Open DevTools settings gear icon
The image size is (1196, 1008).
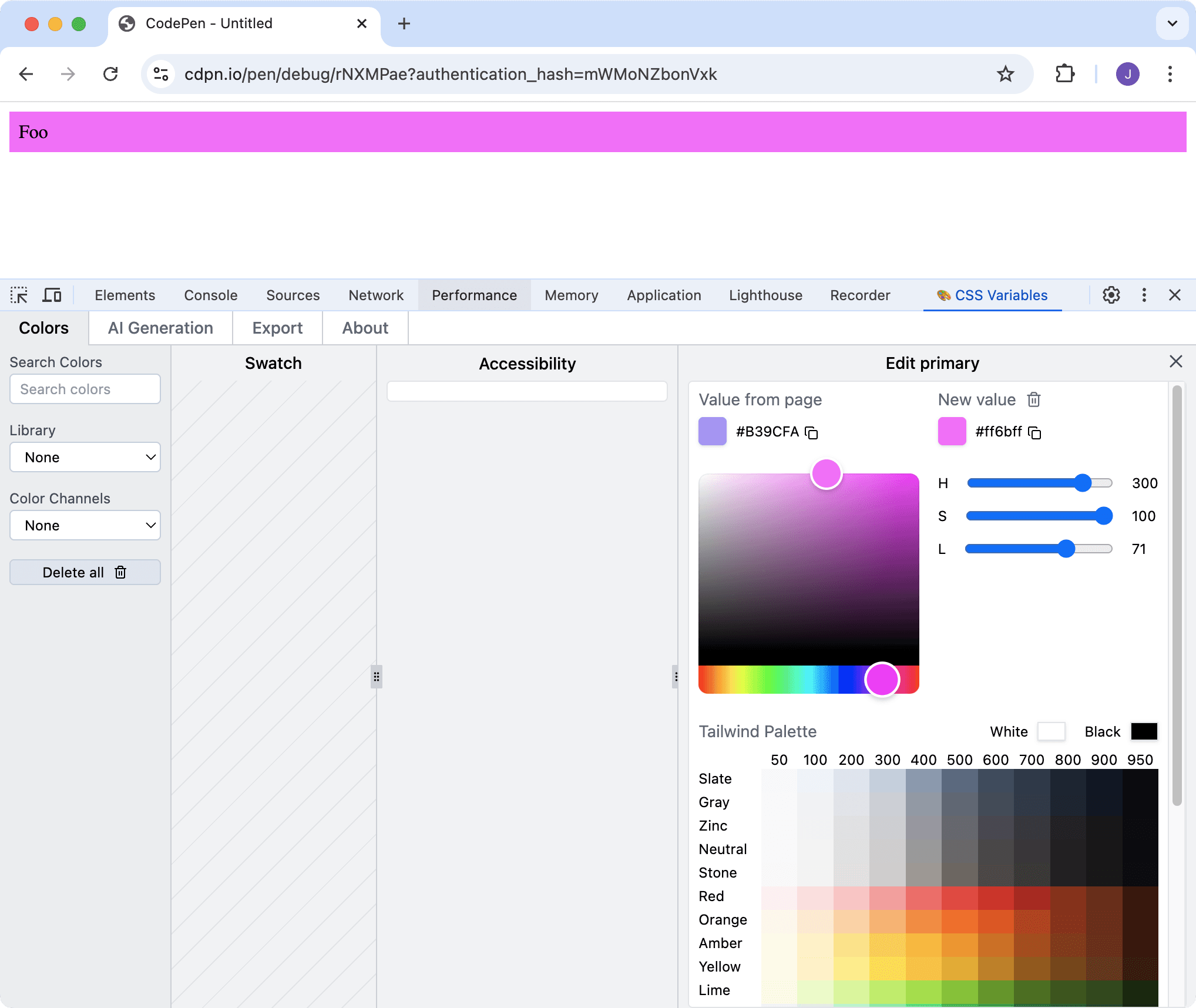click(x=1111, y=295)
